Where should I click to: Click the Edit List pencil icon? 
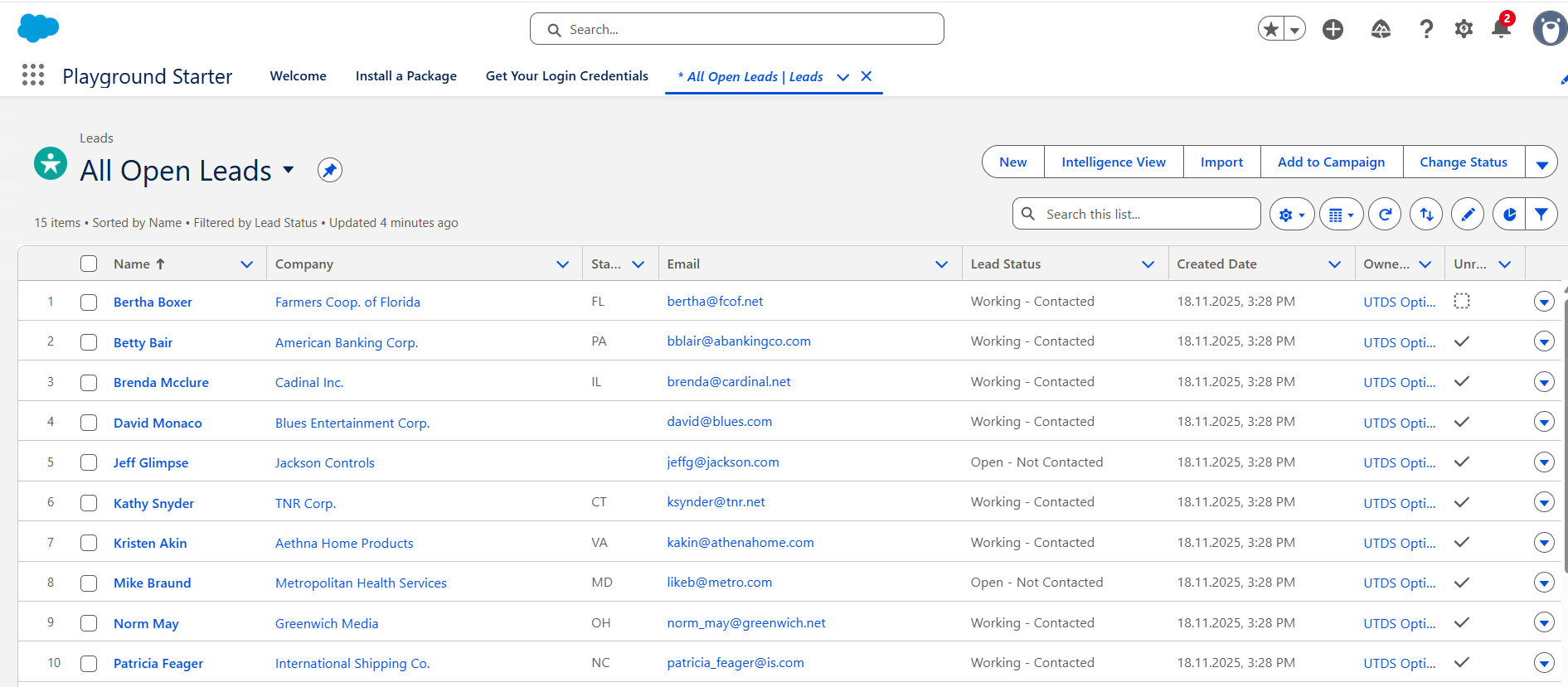point(1468,214)
